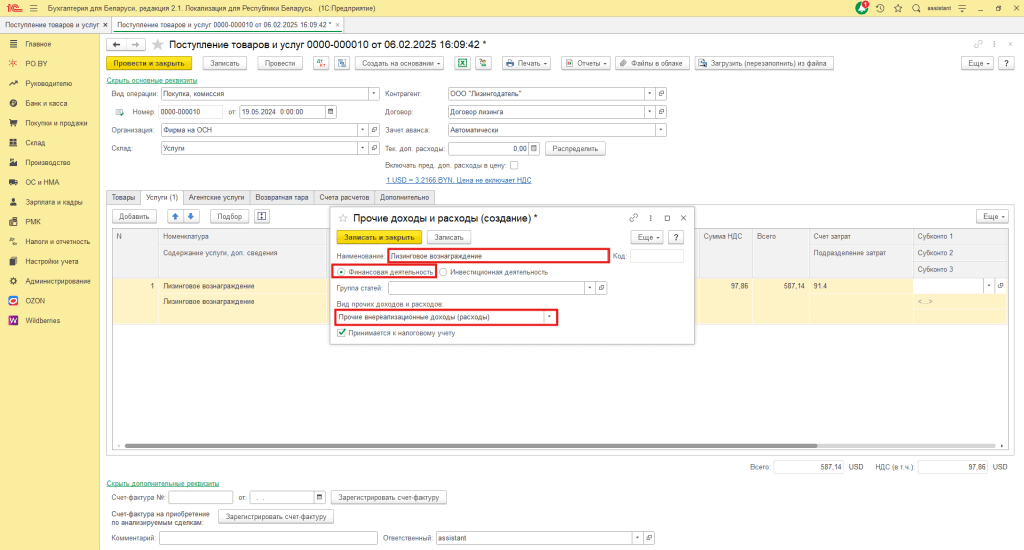Select Инвестиционная деятельность radio button
This screenshot has height=550, width=1024.
(443, 272)
